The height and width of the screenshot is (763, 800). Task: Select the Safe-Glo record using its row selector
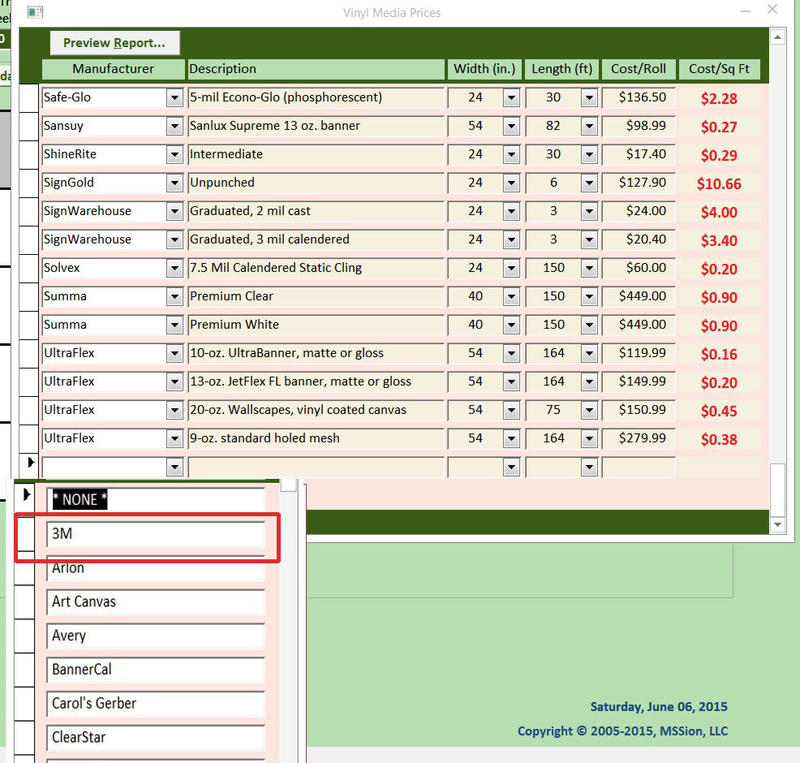coord(29,98)
